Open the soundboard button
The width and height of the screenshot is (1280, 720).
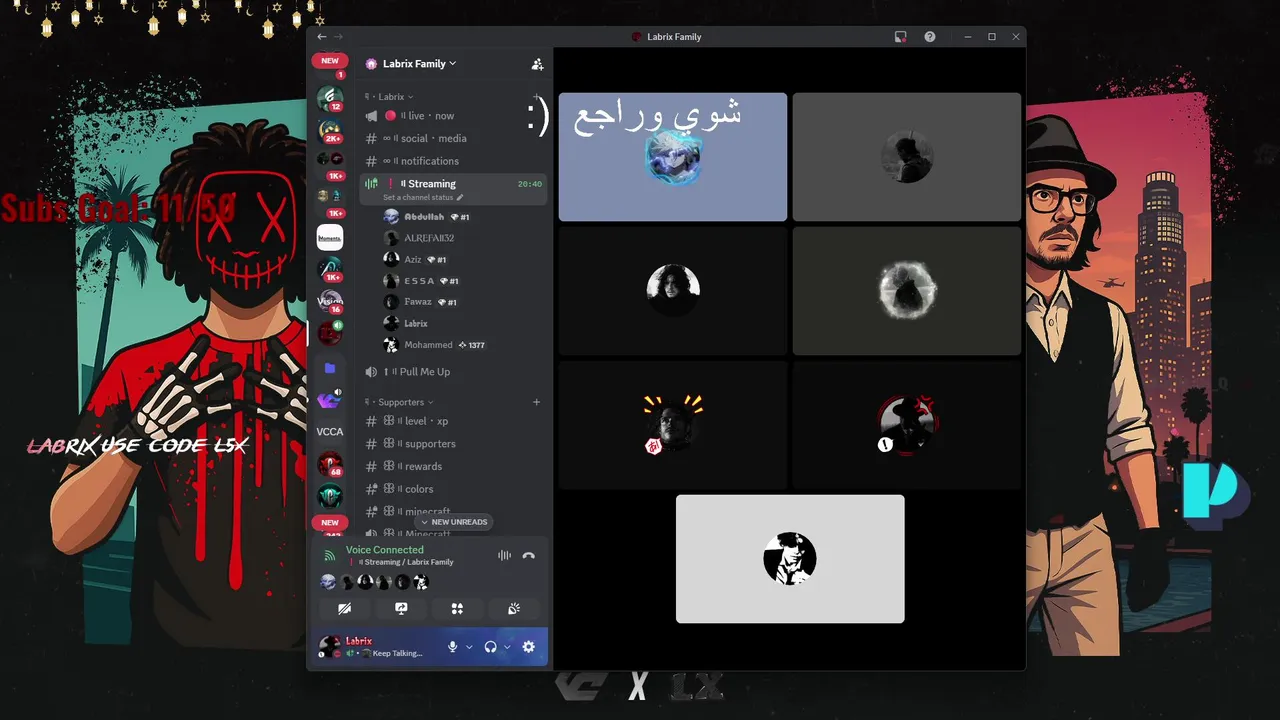514,608
